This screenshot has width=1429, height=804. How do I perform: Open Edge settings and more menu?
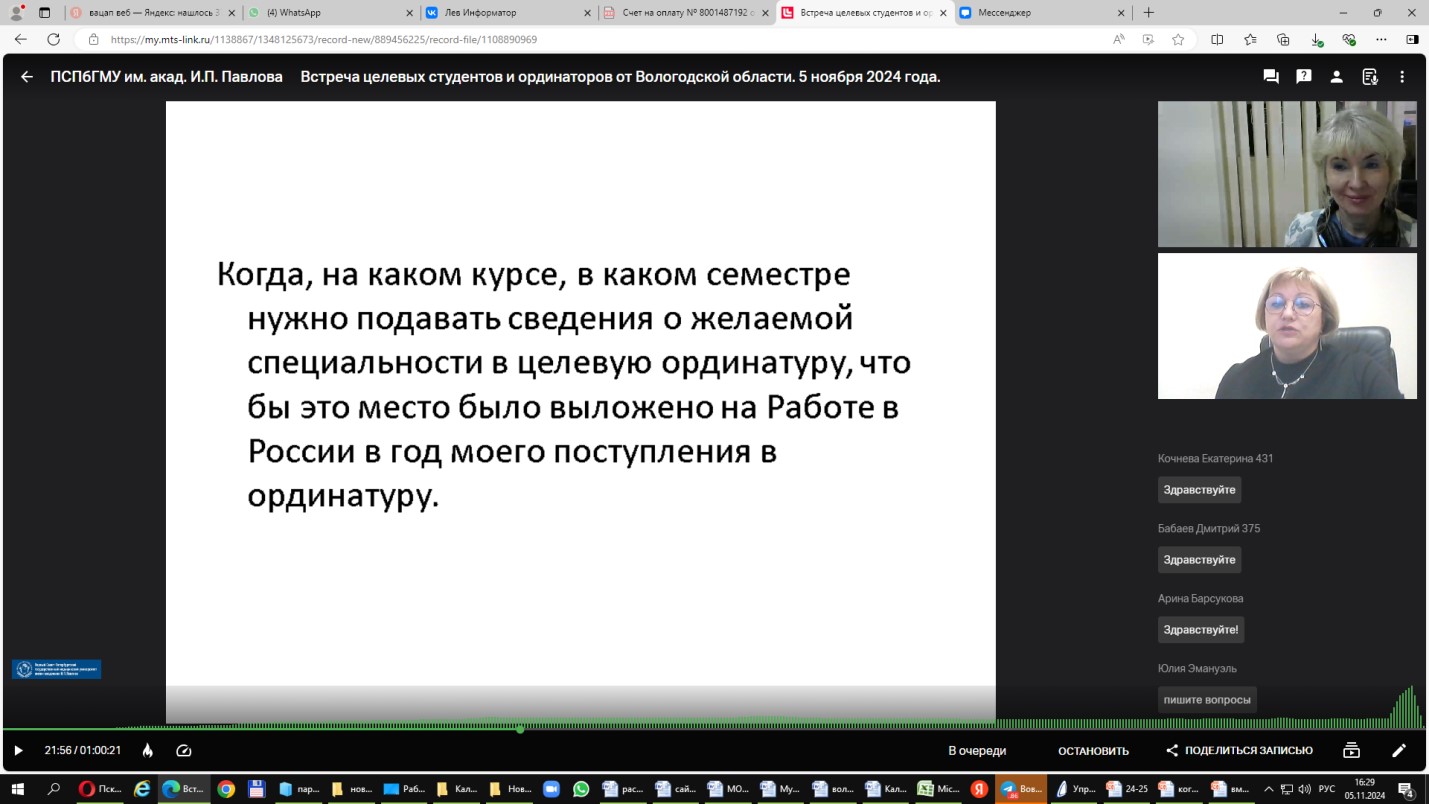[1382, 40]
